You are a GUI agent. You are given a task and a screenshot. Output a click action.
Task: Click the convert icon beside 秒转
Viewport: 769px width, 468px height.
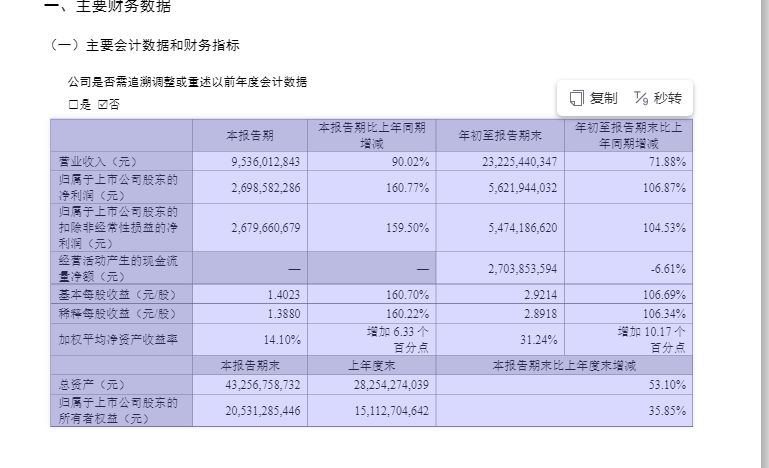(641, 98)
